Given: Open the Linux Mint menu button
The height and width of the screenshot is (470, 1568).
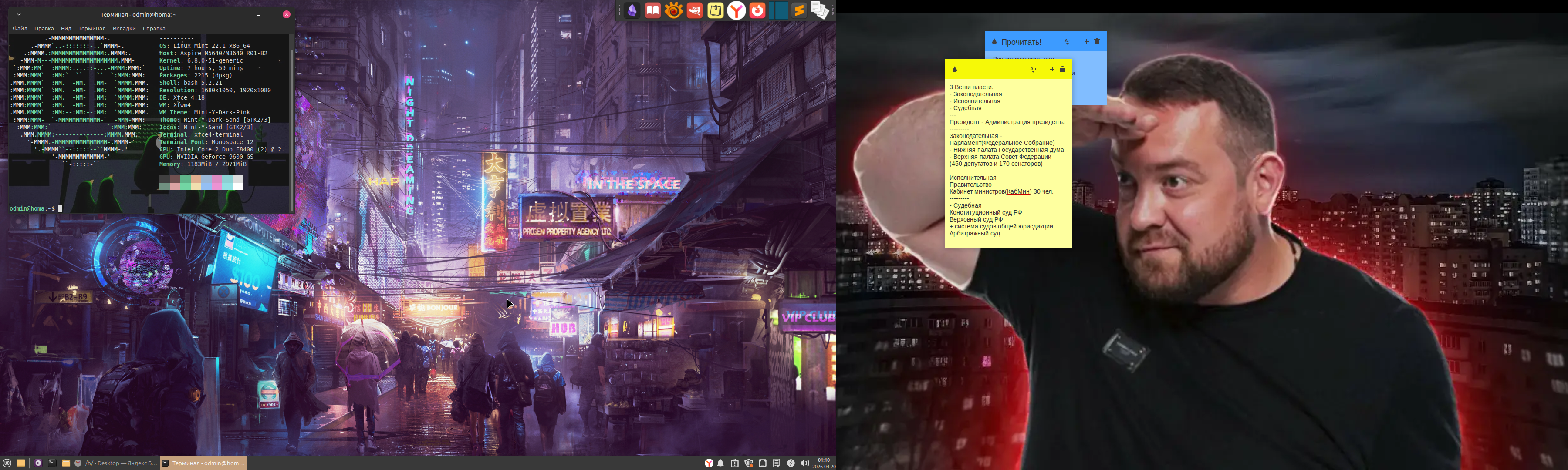Looking at the screenshot, I should [7, 463].
